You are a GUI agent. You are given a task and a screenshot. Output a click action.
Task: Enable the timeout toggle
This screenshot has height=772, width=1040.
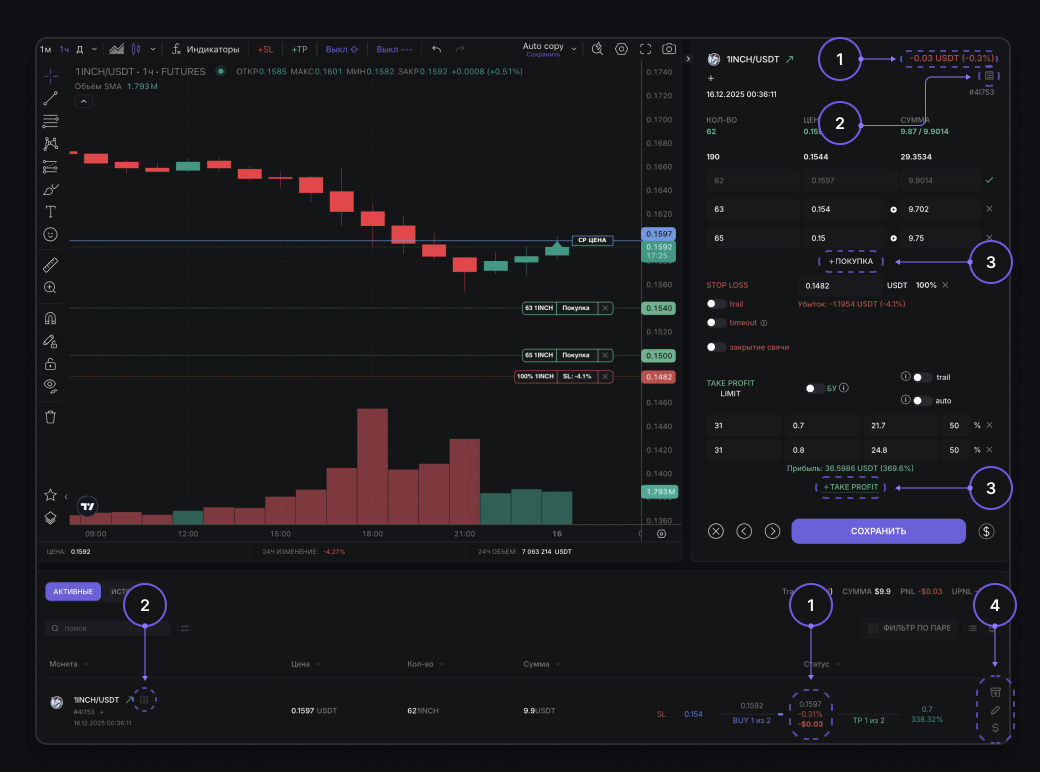click(716, 323)
